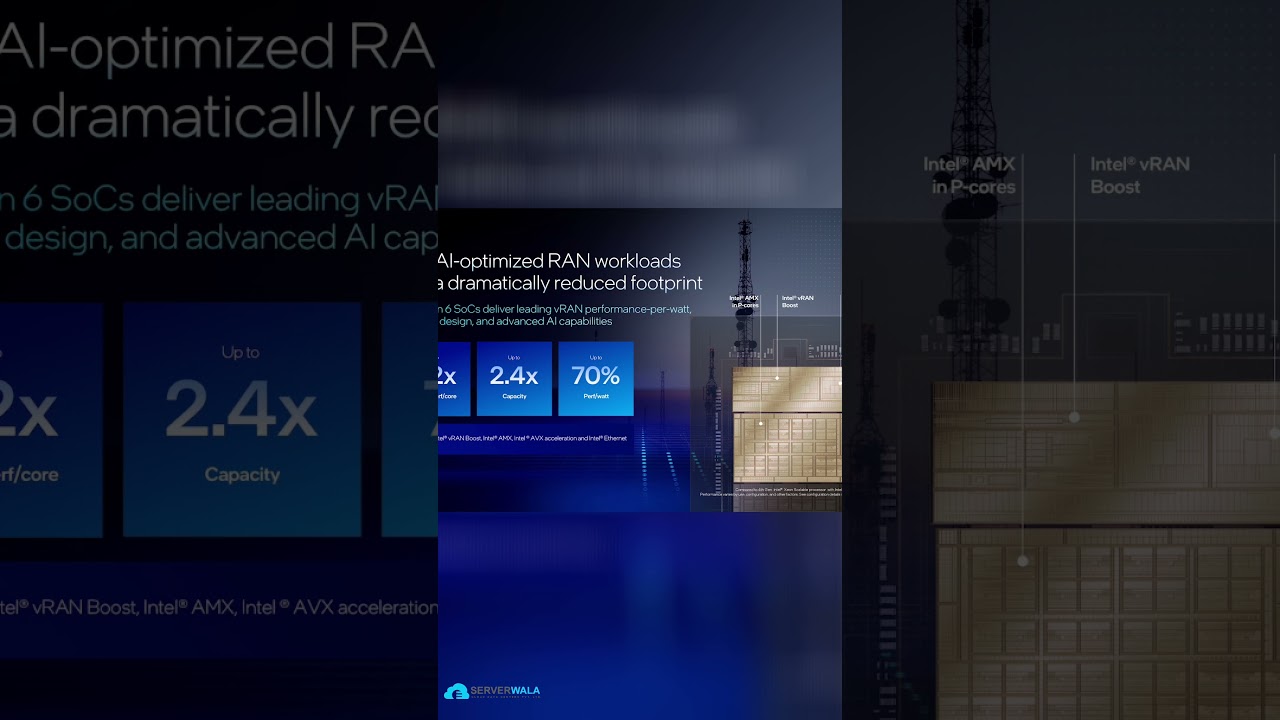The width and height of the screenshot is (1280, 720).
Task: Select the 70% Perf/watt tile
Action: [x=595, y=378]
